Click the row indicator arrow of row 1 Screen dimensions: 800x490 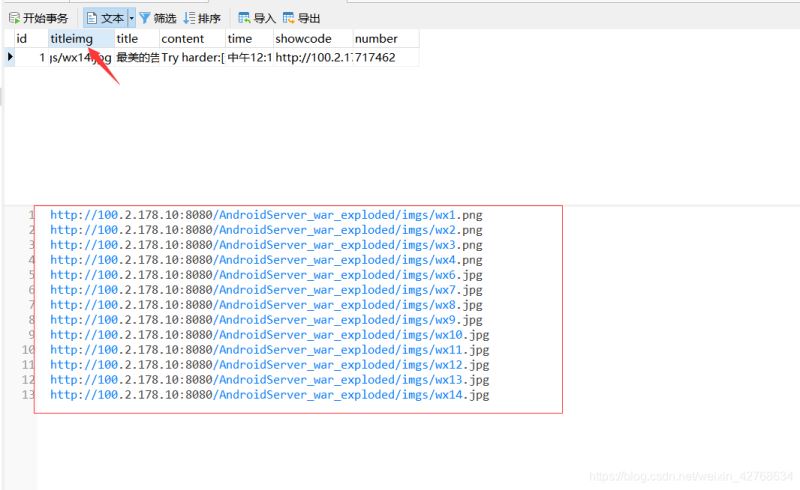pos(10,57)
